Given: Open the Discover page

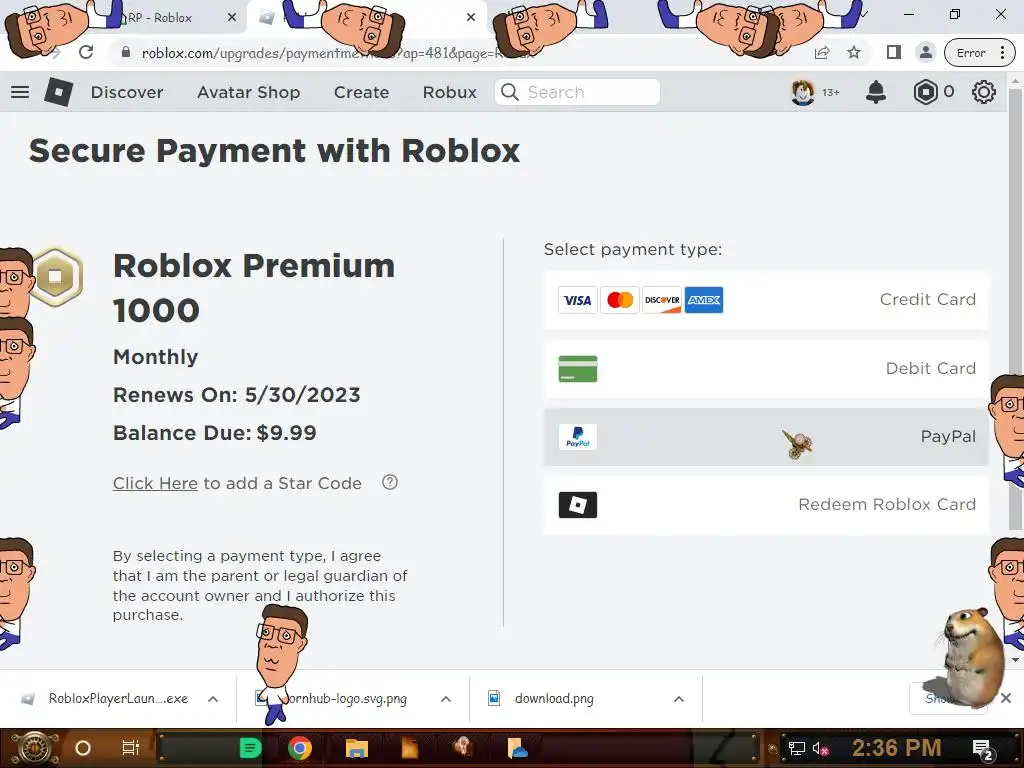Looking at the screenshot, I should (127, 93).
